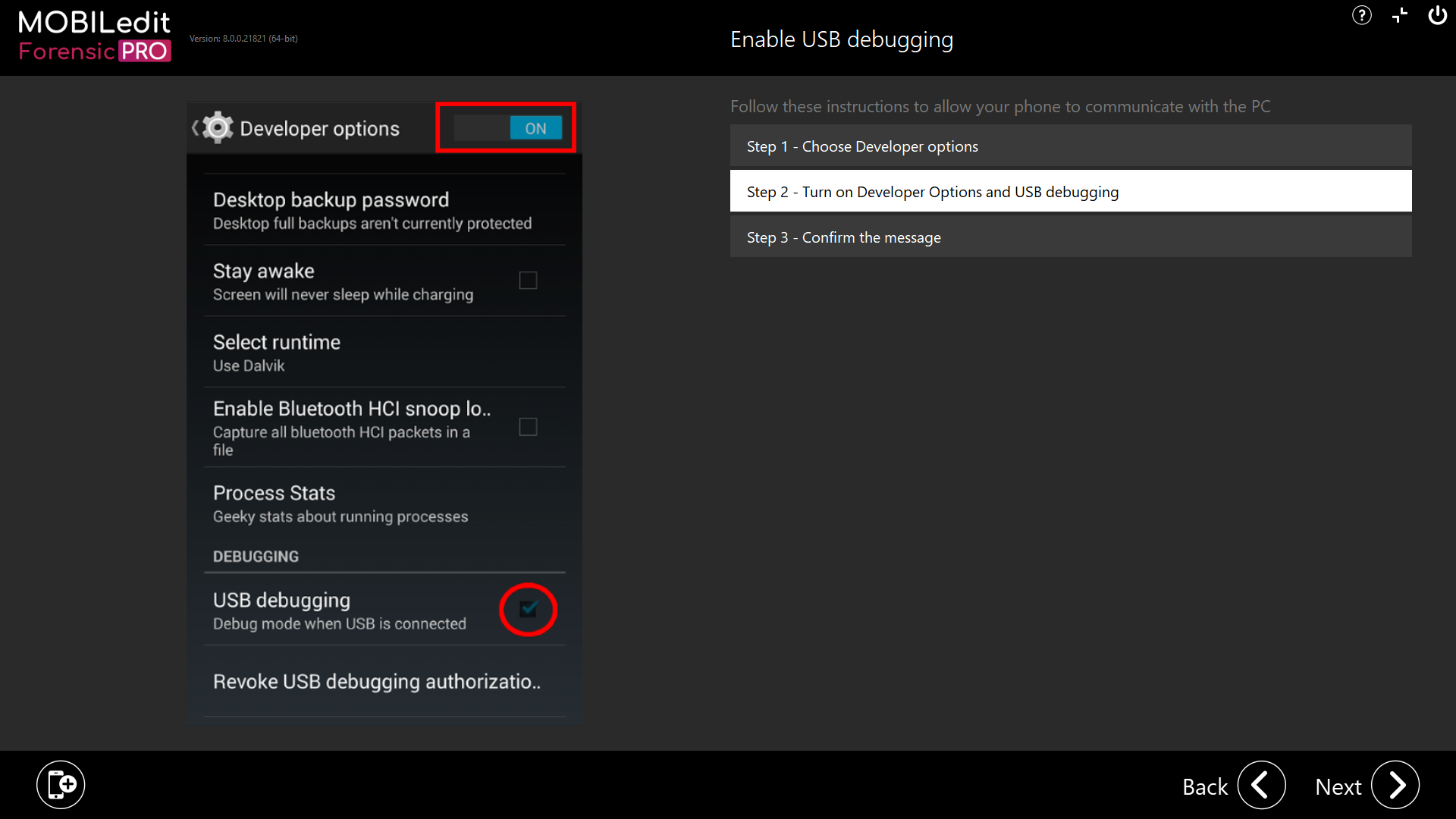Image resolution: width=1456 pixels, height=819 pixels.
Task: Click the power button icon top right
Action: [1438, 15]
